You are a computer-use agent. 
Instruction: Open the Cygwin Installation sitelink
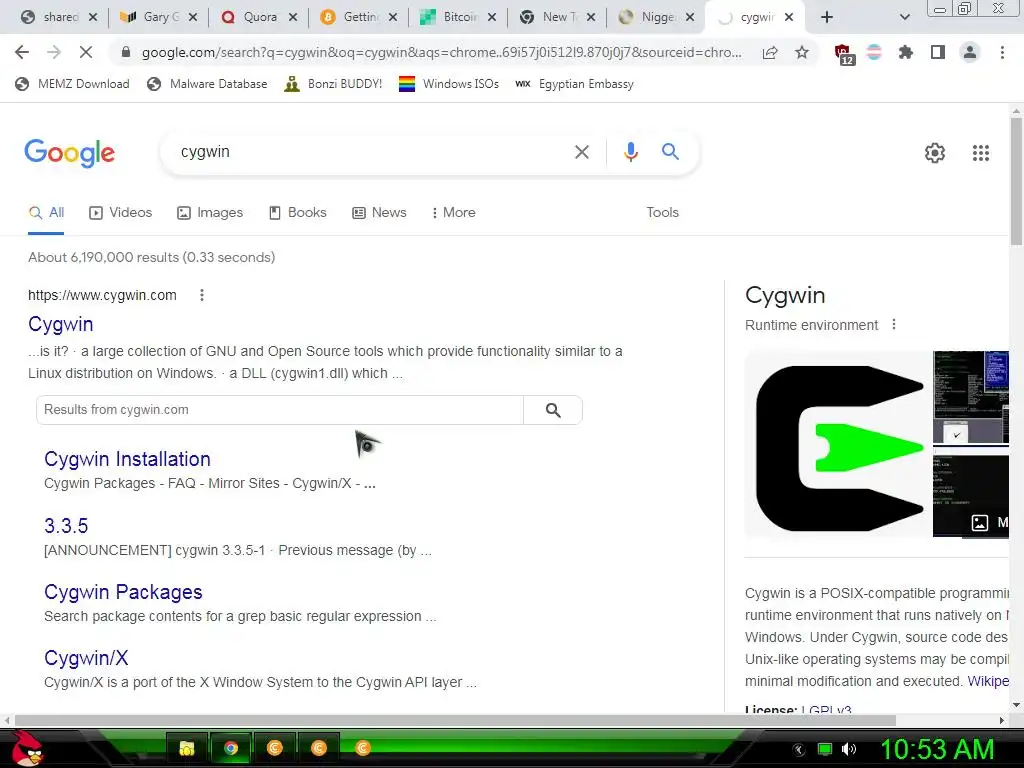click(127, 459)
